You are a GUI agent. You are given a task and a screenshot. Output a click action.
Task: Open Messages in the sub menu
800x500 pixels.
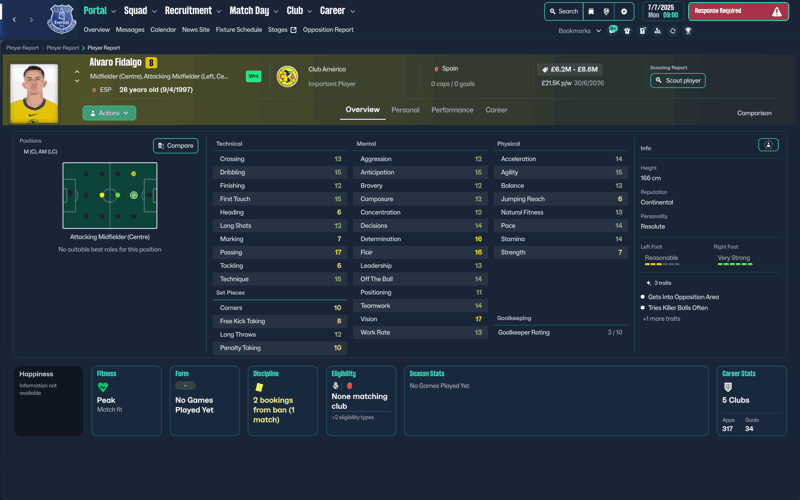point(130,30)
